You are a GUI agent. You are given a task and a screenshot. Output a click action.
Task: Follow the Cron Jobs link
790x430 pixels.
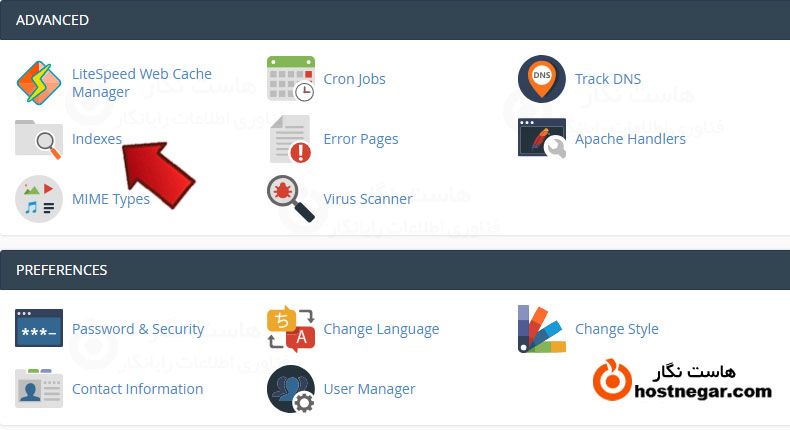pyautogui.click(x=354, y=79)
